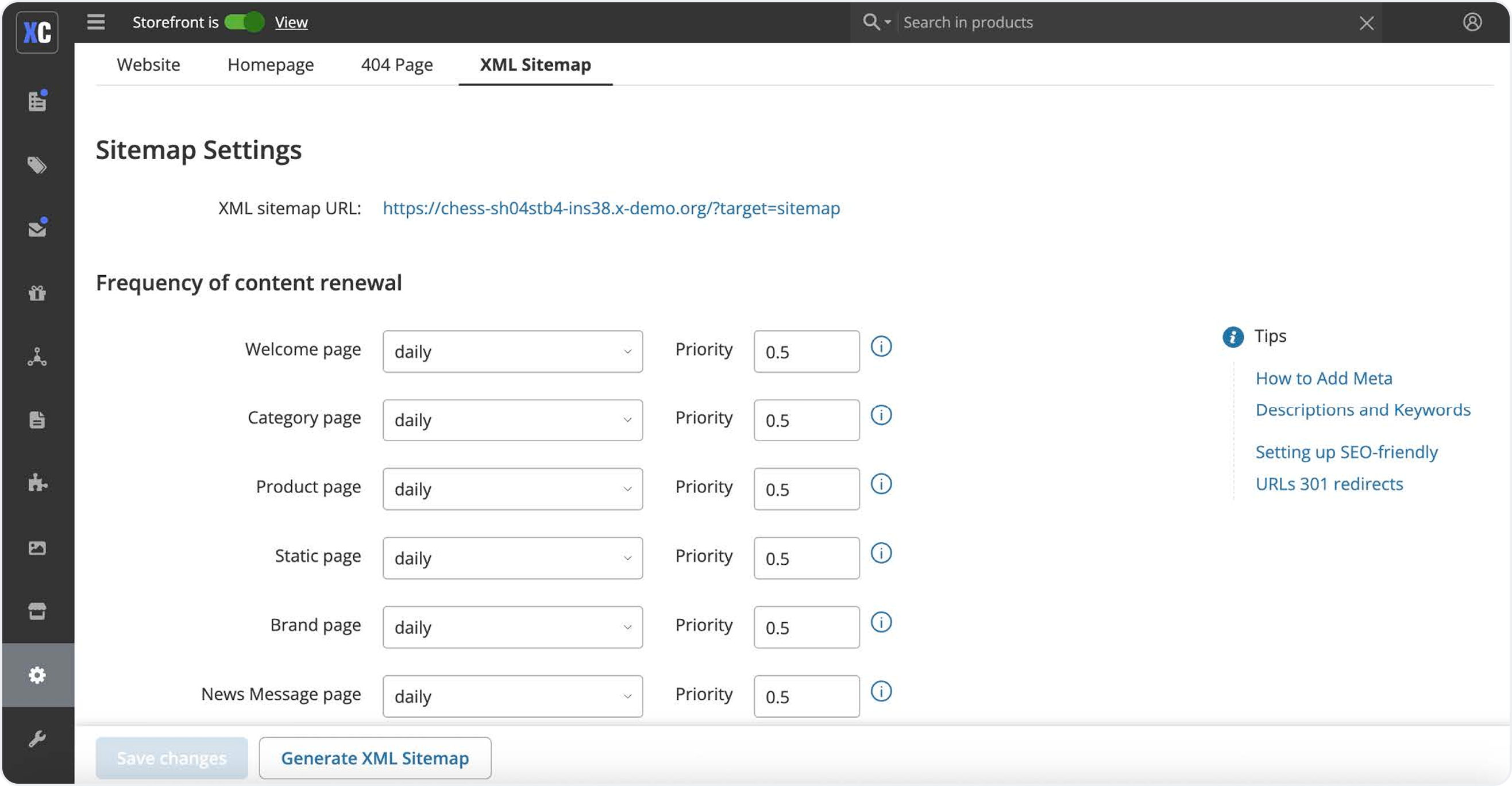
Task: Open the search type dropdown arrow
Action: click(888, 22)
